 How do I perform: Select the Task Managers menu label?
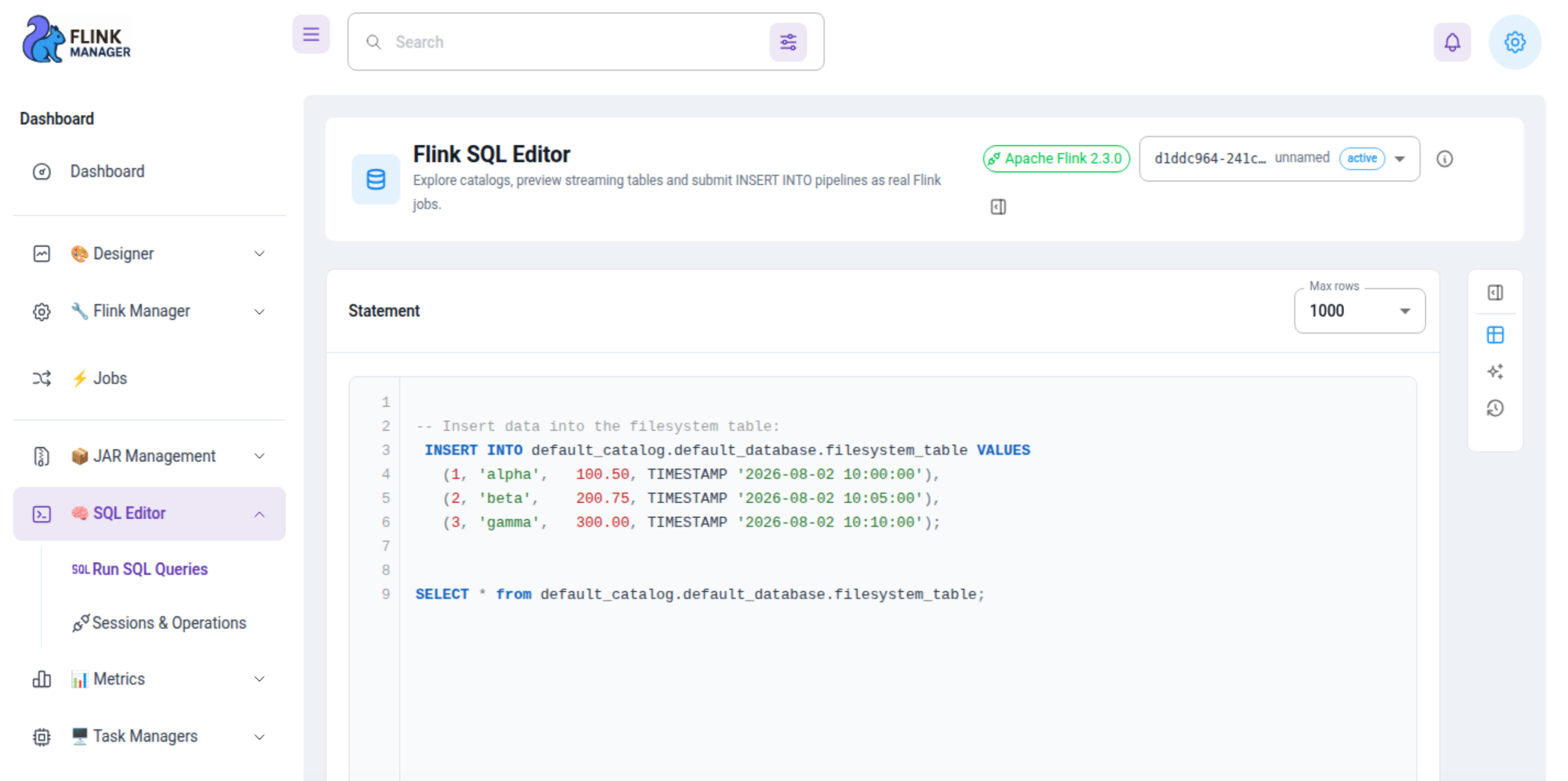click(146, 736)
